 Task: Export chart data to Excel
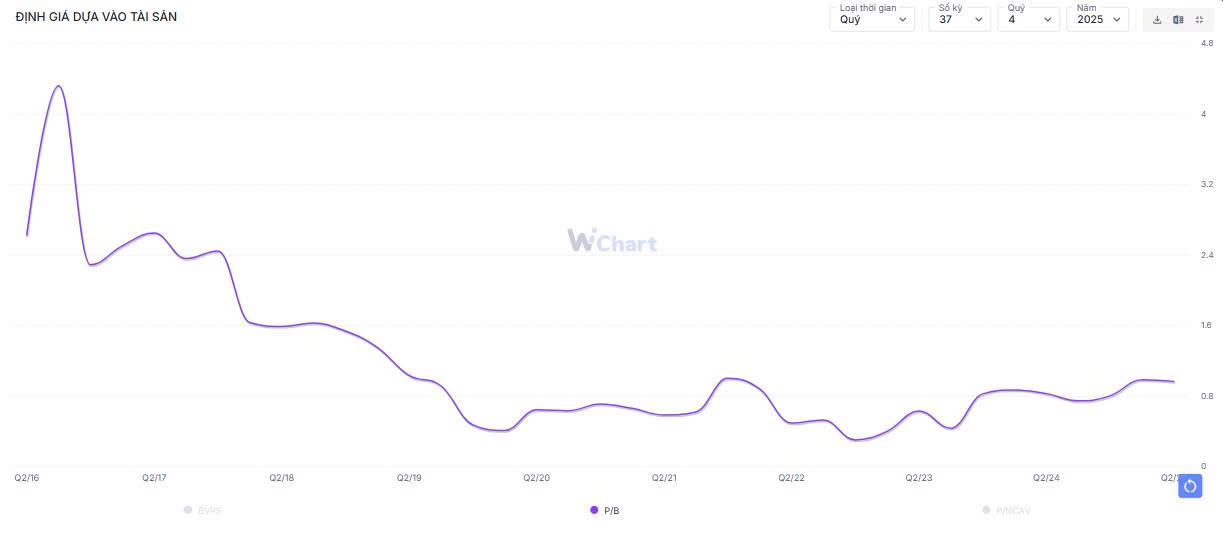pos(1178,20)
